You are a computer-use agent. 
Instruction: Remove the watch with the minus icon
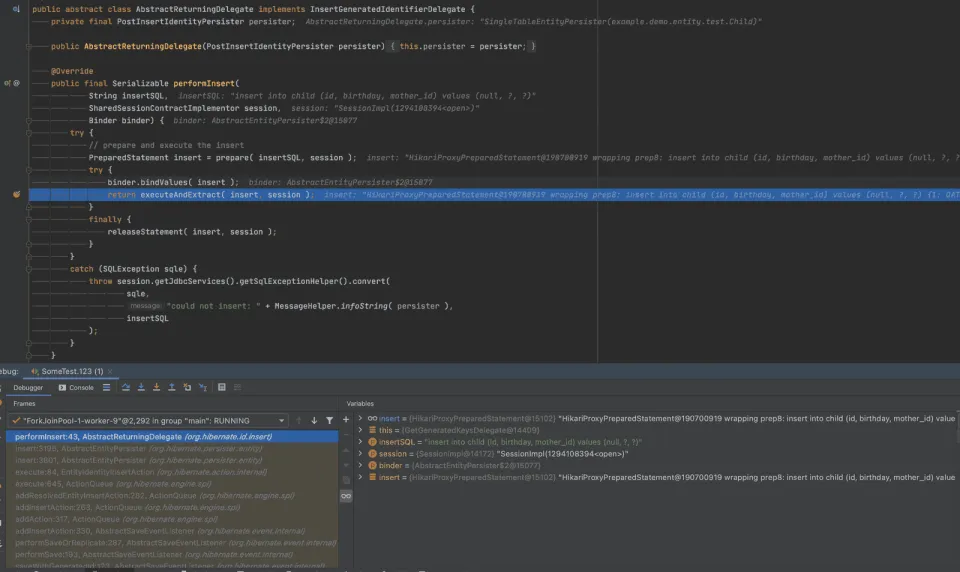(x=346, y=435)
